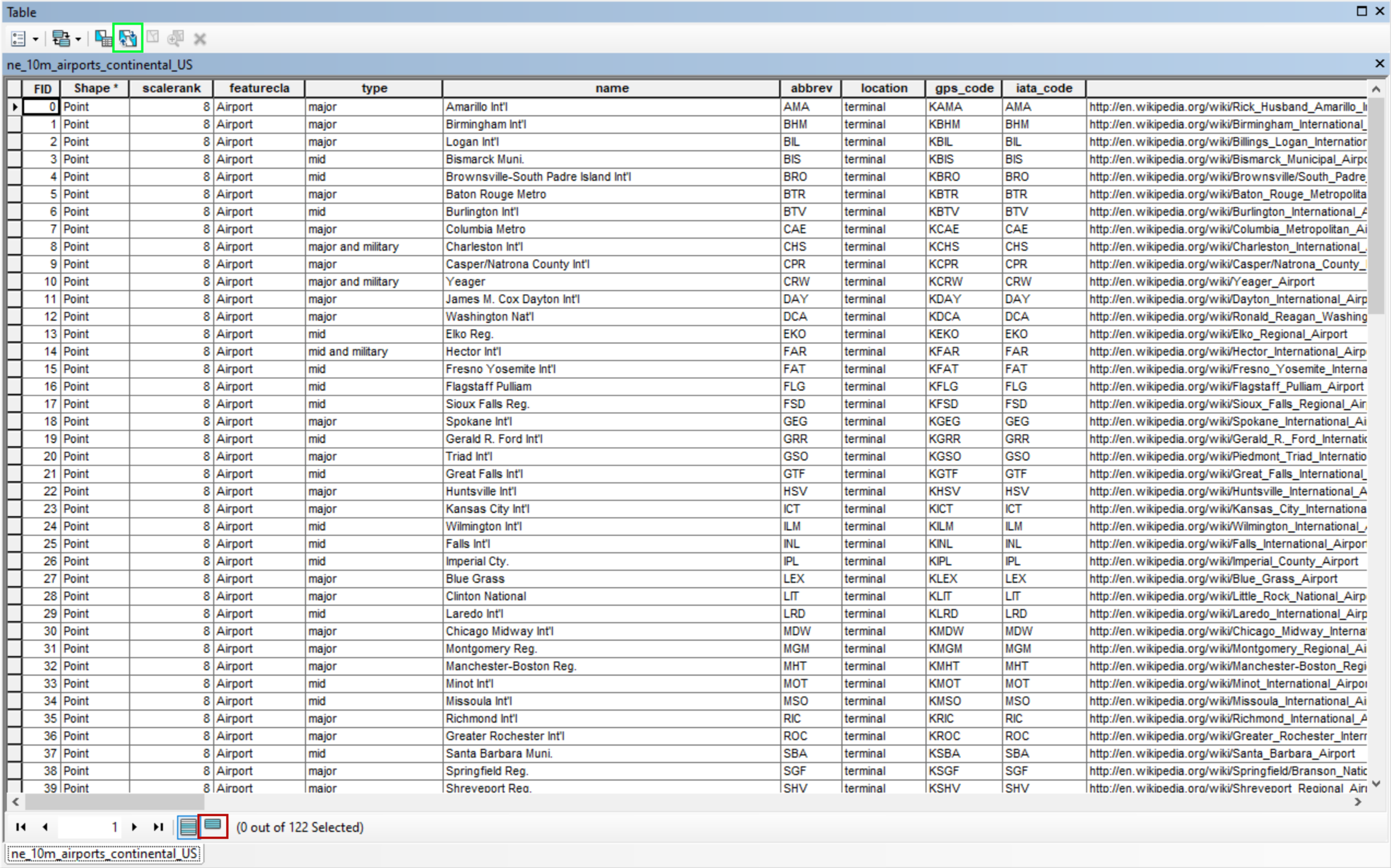1391x868 pixels.
Task: Click the 'name' column header
Action: coord(611,88)
